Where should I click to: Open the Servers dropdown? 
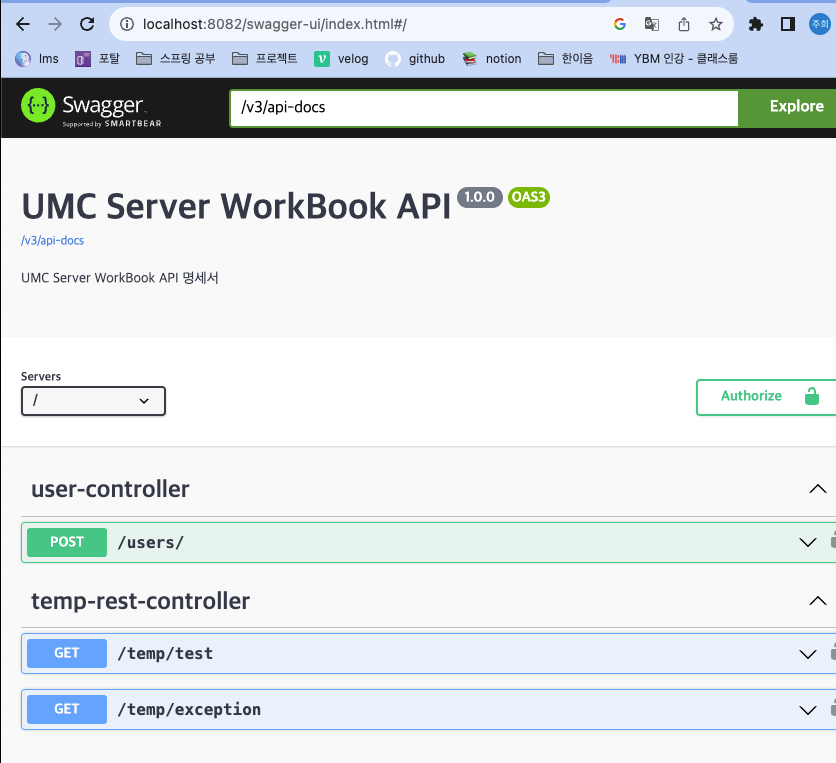tap(93, 400)
